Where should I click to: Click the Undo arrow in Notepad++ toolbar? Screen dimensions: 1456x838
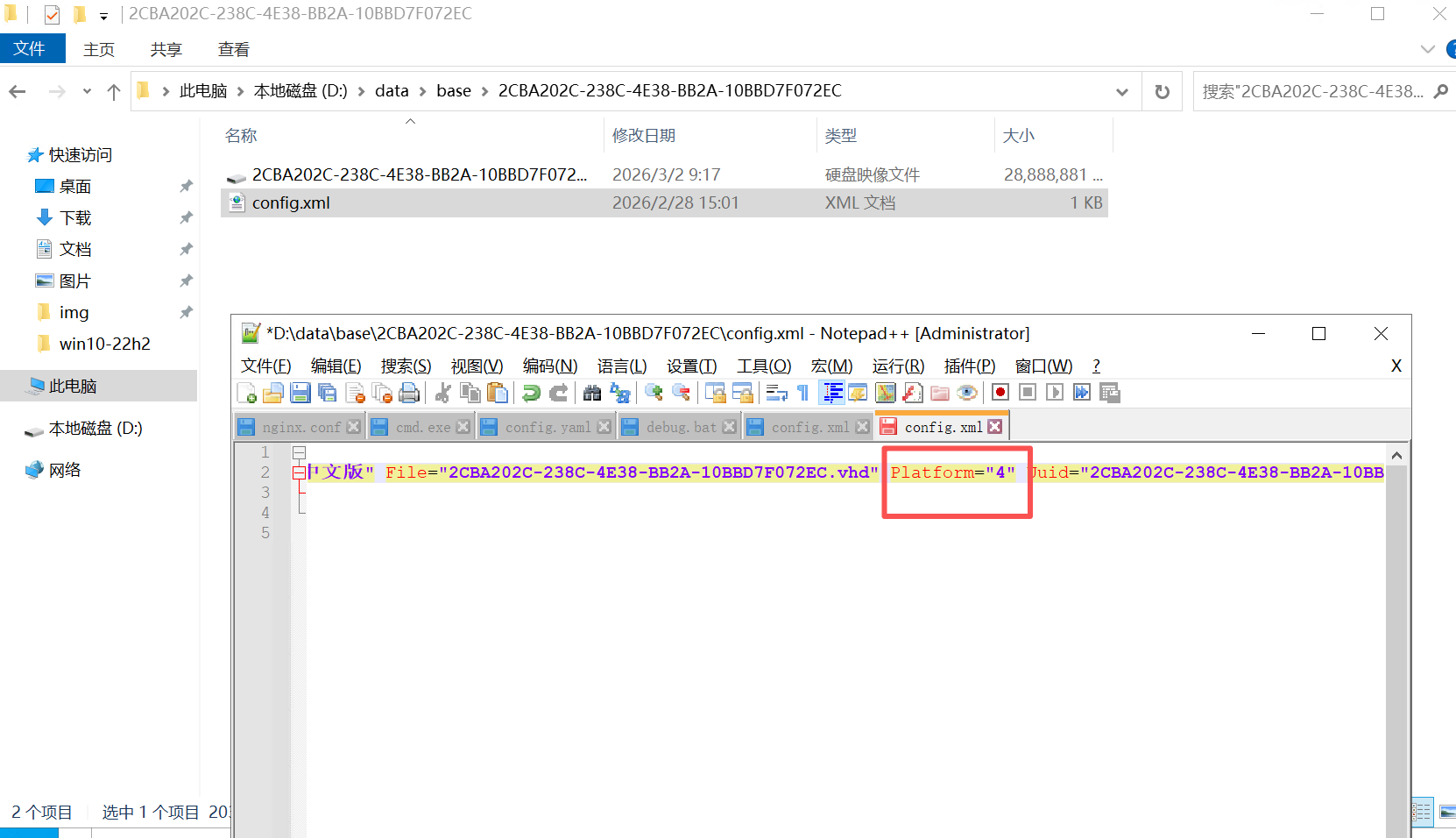[531, 393]
